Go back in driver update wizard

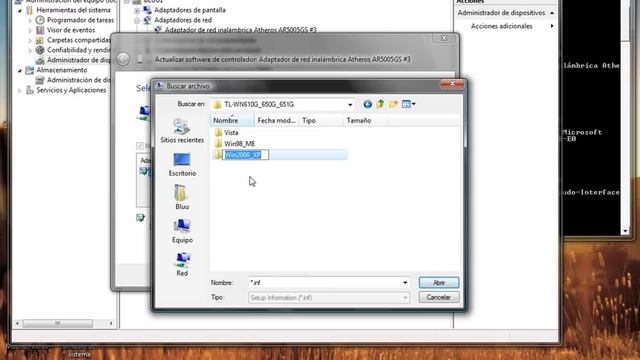pos(123,59)
